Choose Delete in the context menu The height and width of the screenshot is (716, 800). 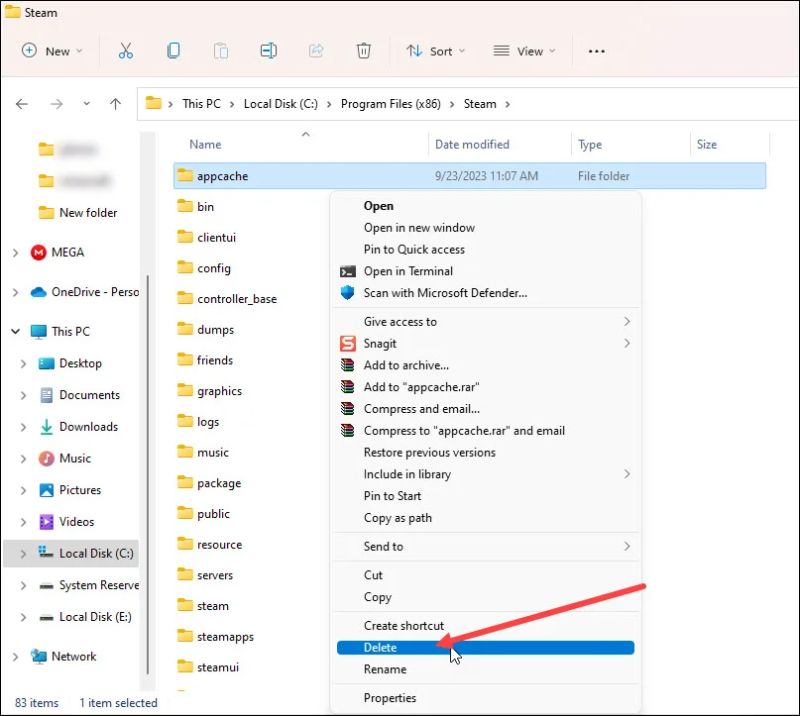[485, 647]
